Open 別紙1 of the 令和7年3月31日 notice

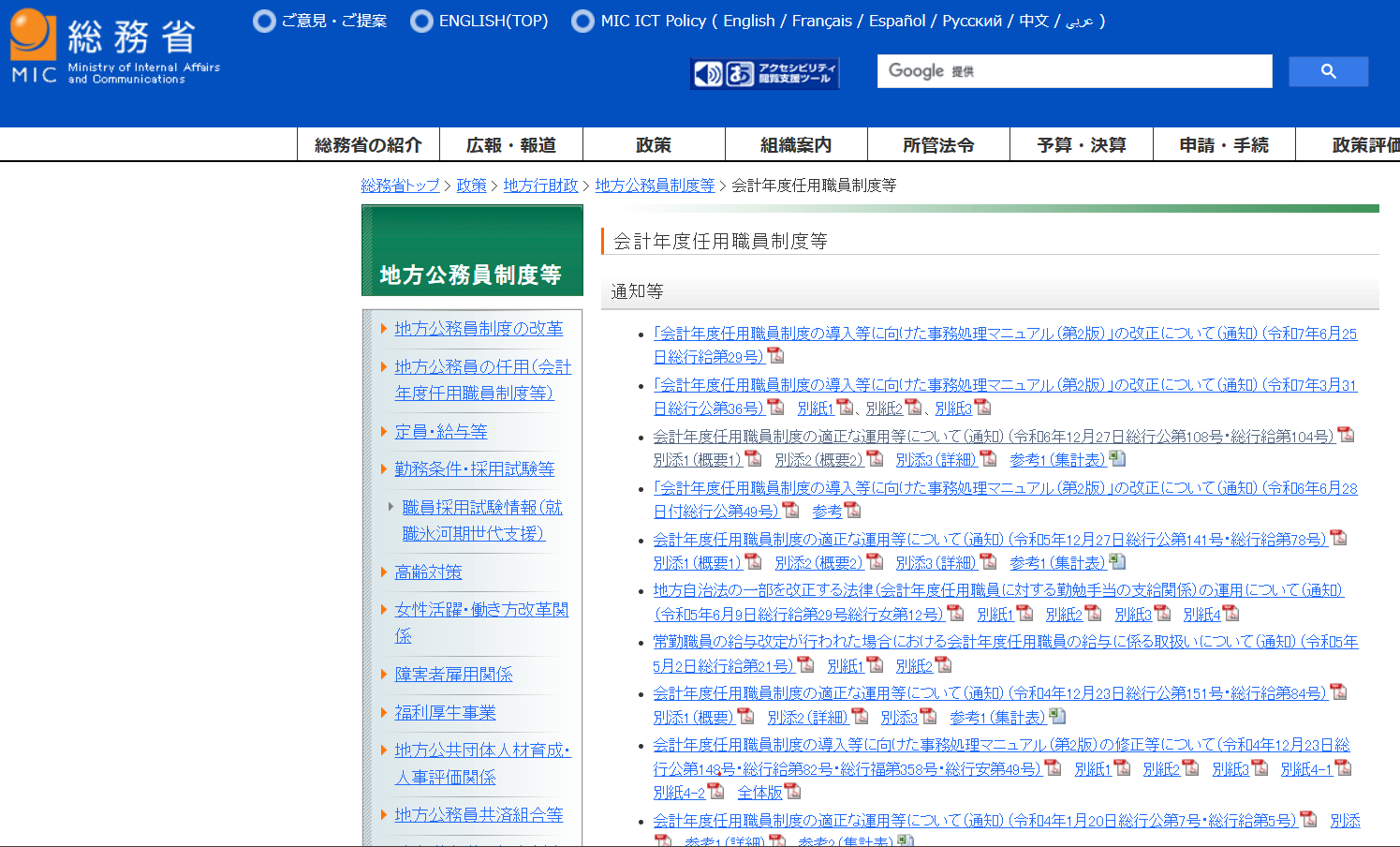pos(815,408)
